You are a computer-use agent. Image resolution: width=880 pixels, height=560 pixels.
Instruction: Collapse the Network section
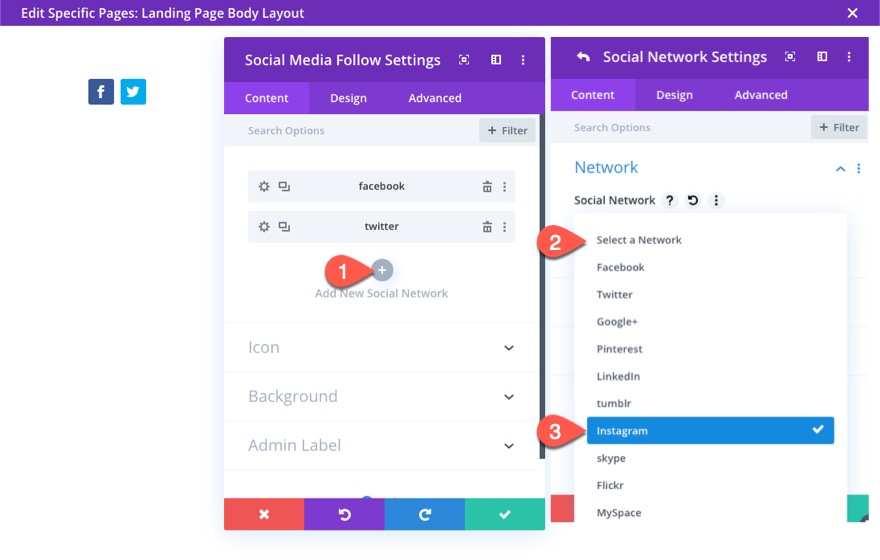(840, 169)
